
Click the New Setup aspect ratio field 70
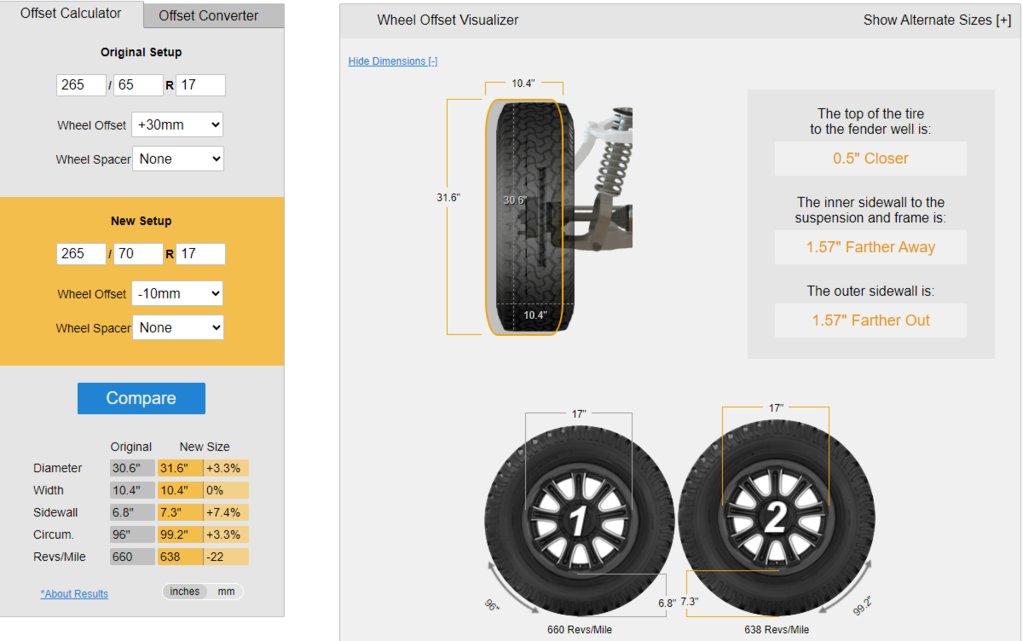[x=138, y=254]
